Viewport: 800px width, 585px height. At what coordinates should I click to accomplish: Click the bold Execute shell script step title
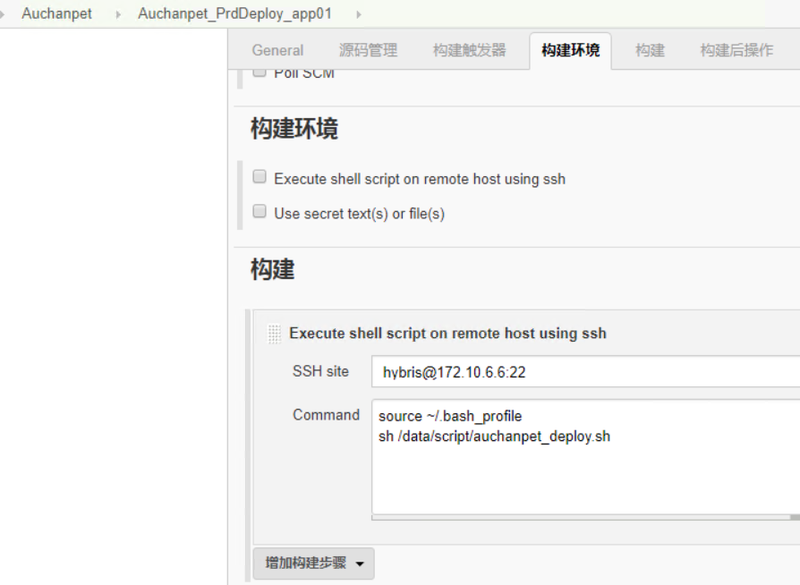coord(447,334)
